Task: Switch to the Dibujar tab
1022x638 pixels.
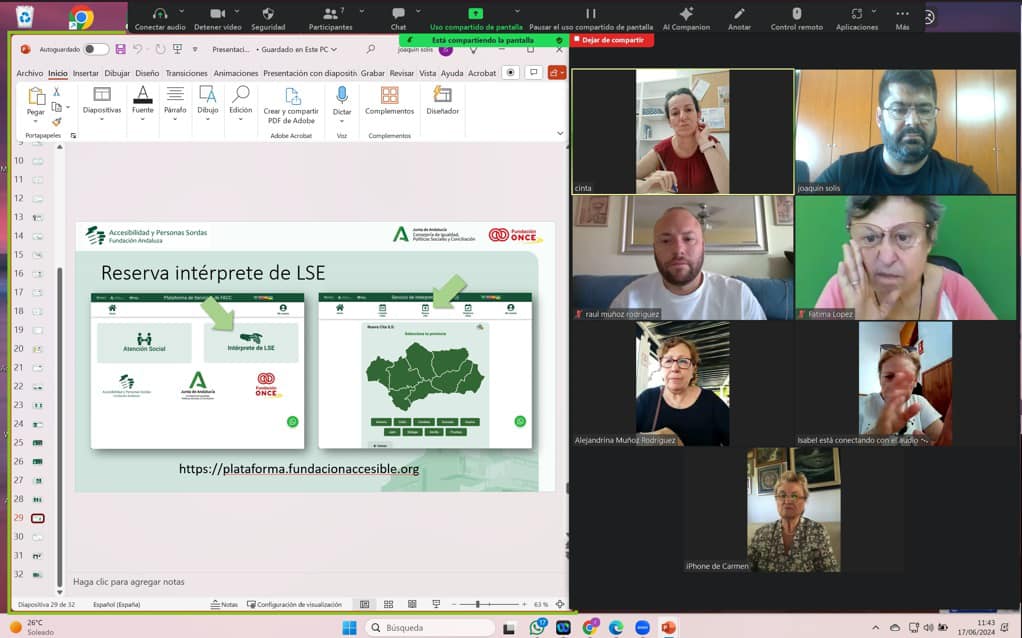Action: 117,73
